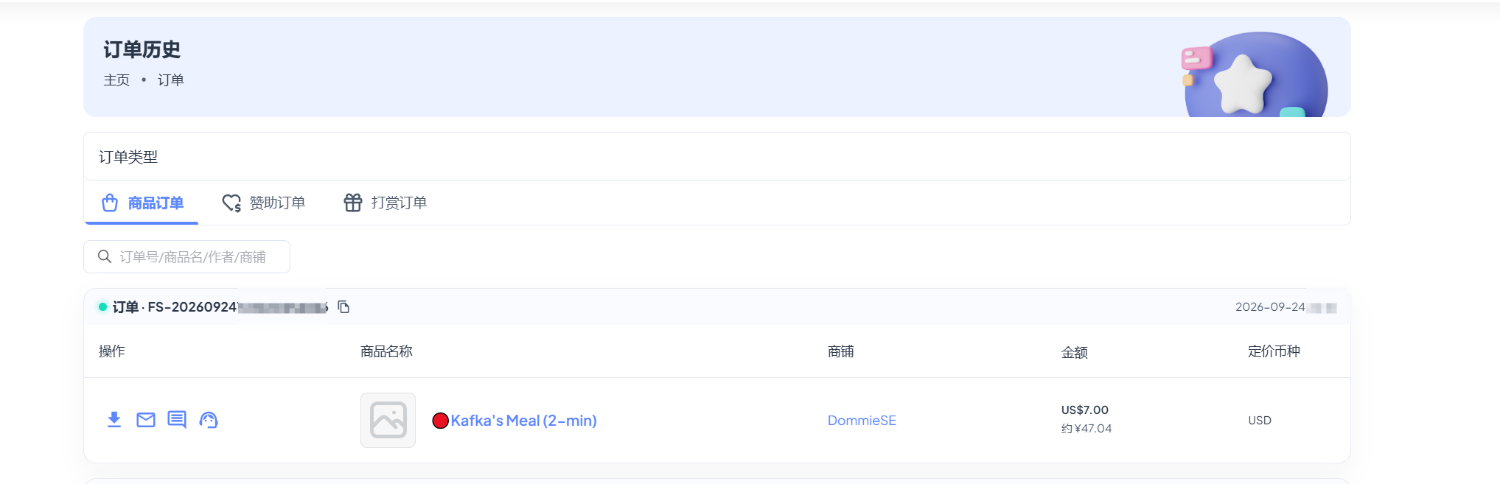Open the comment message icon in order row

tap(177, 420)
